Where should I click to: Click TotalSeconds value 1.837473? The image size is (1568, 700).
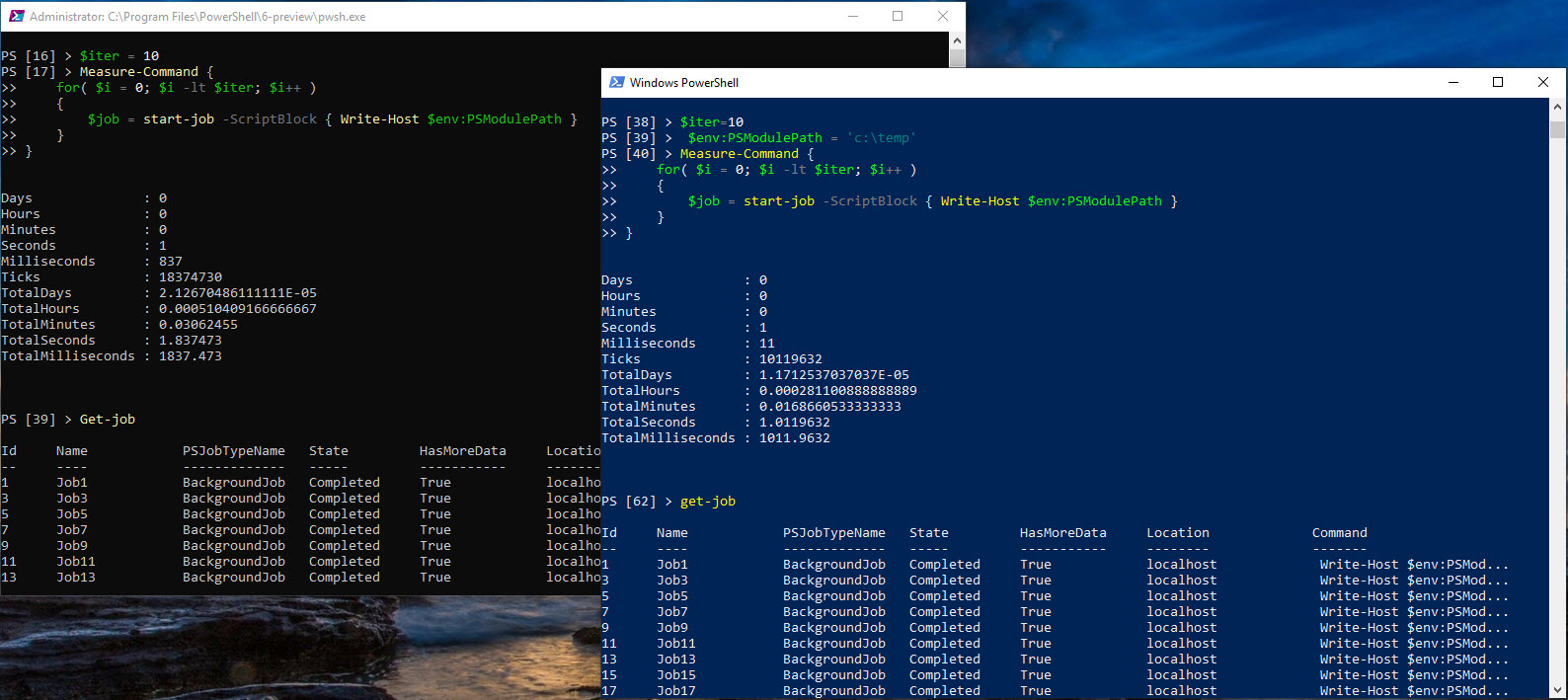tap(191, 341)
